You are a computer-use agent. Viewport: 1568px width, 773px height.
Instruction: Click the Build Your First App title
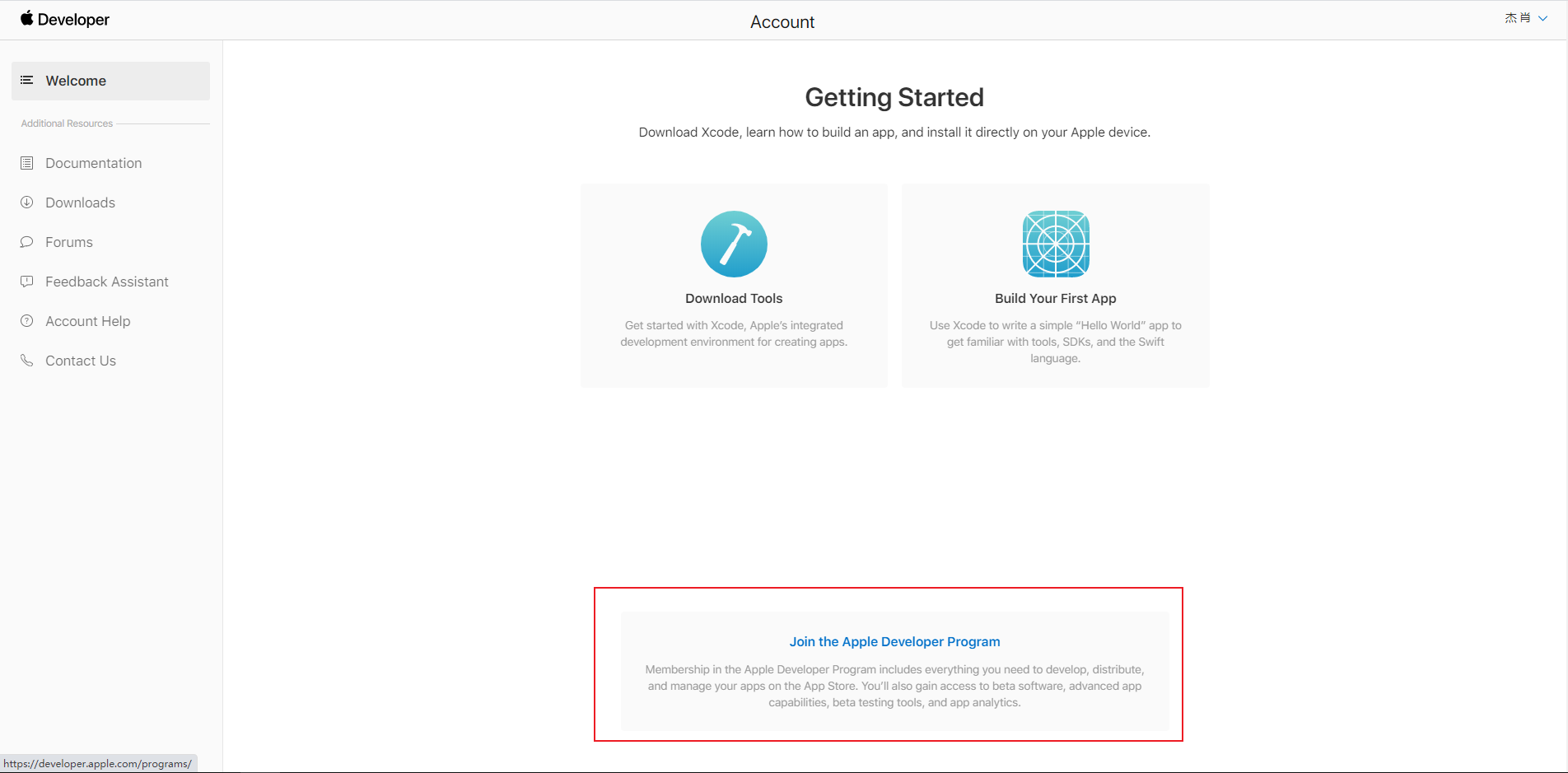1056,298
